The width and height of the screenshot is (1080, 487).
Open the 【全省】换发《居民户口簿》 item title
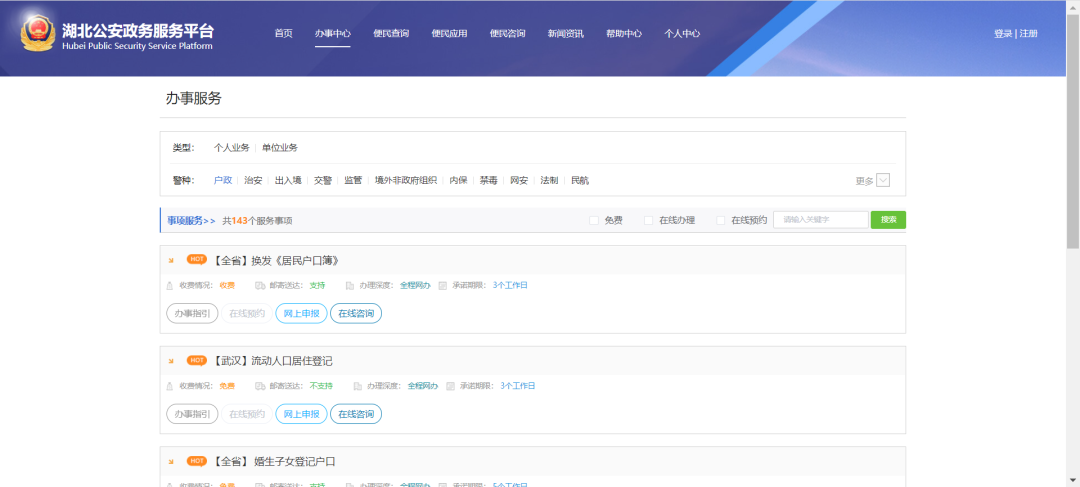275,260
